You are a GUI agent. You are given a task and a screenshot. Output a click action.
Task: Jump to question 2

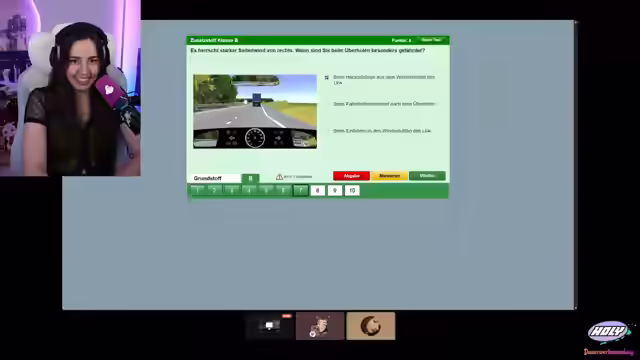point(214,190)
